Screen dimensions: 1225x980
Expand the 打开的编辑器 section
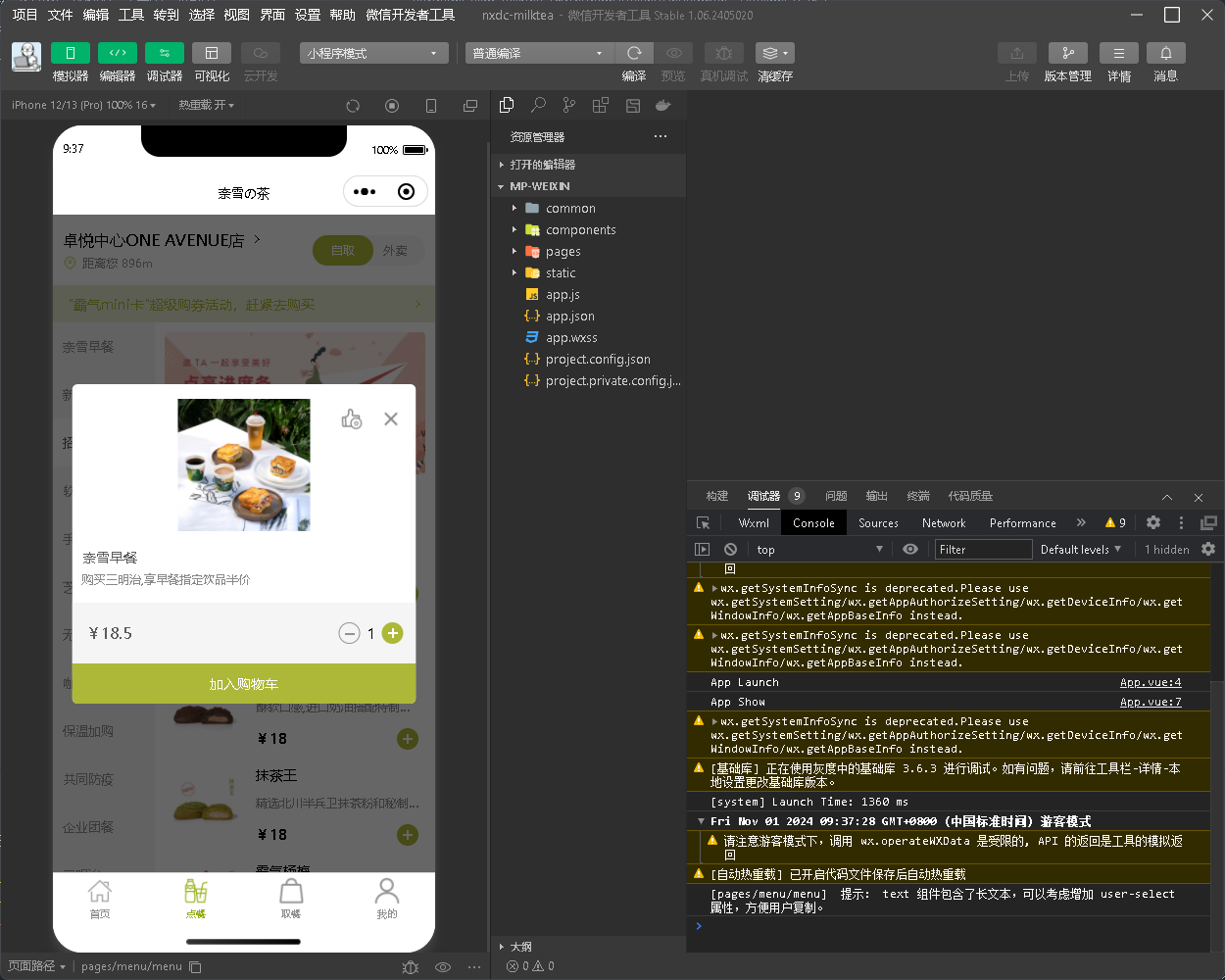[x=588, y=165]
